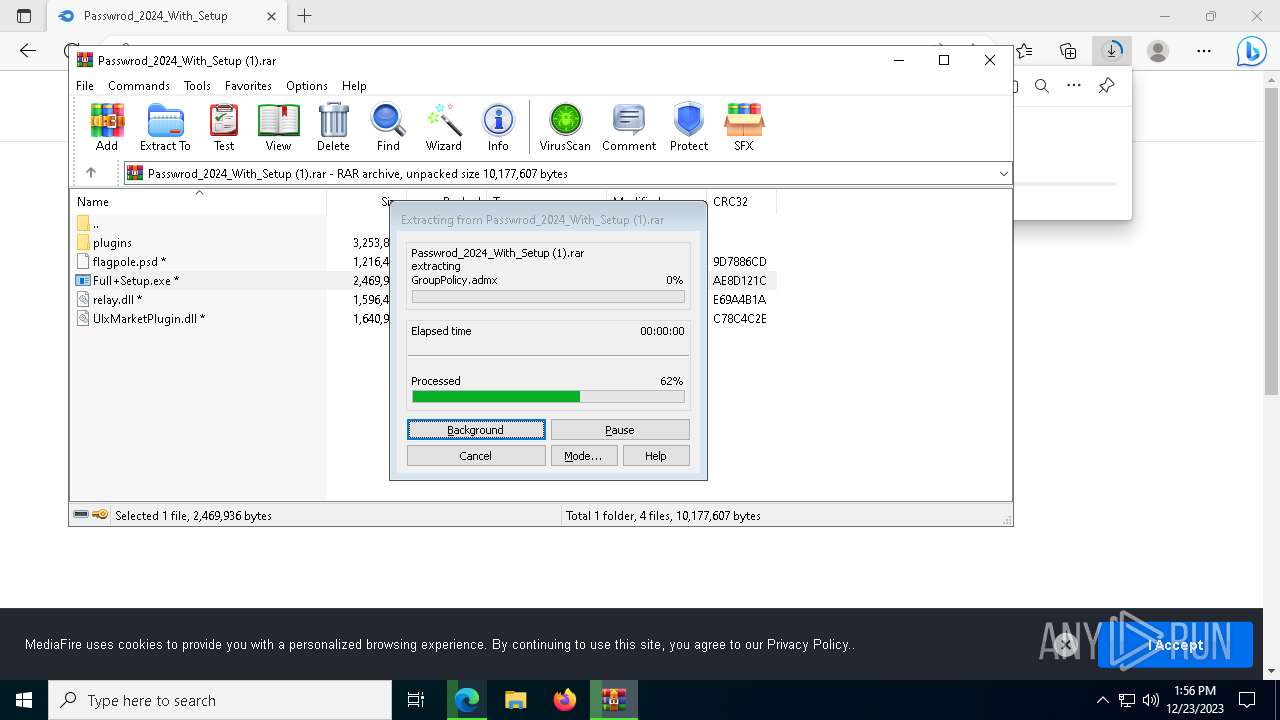Accept the MediaFire cookie notice
1280x720 pixels.
(x=1175, y=645)
